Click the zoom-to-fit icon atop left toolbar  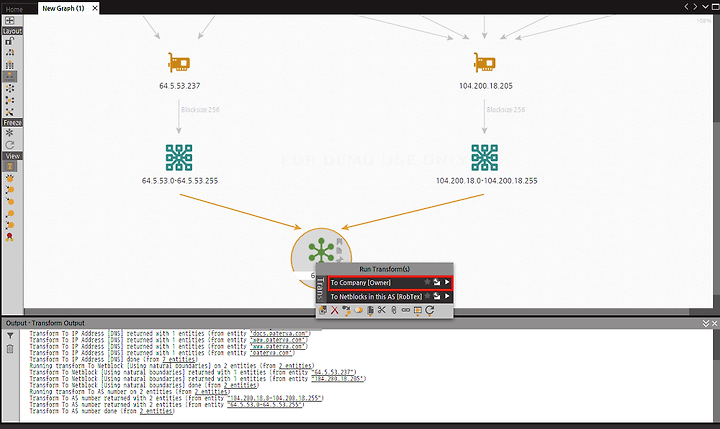pyautogui.click(x=10, y=21)
